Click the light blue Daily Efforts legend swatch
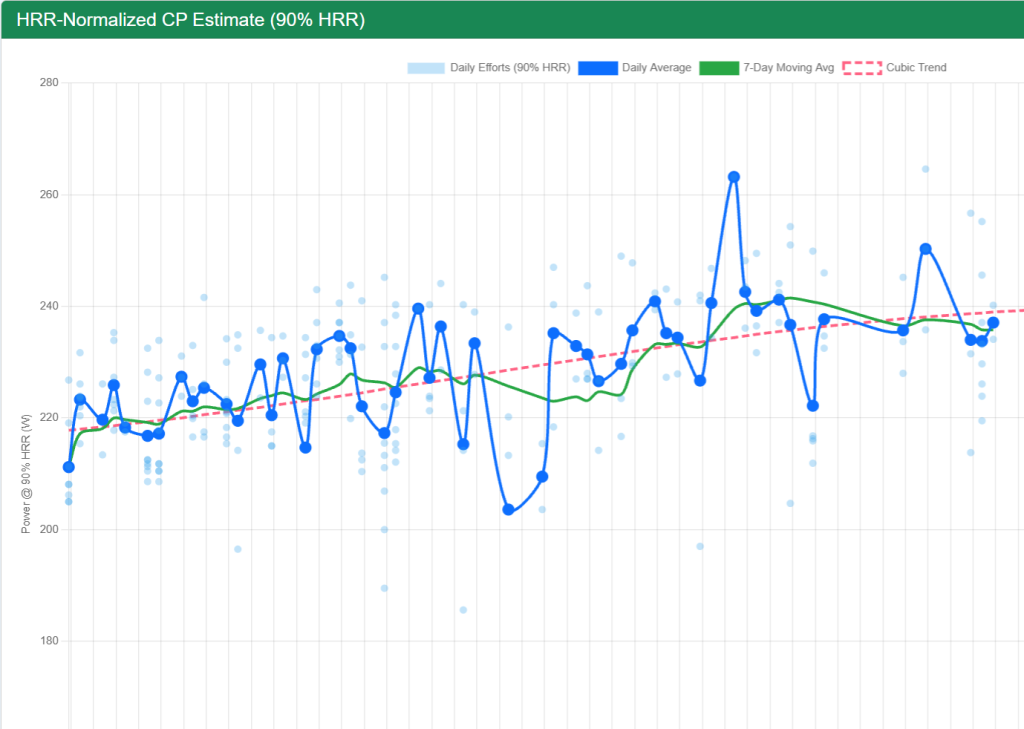The height and width of the screenshot is (729, 1024). pos(425,67)
